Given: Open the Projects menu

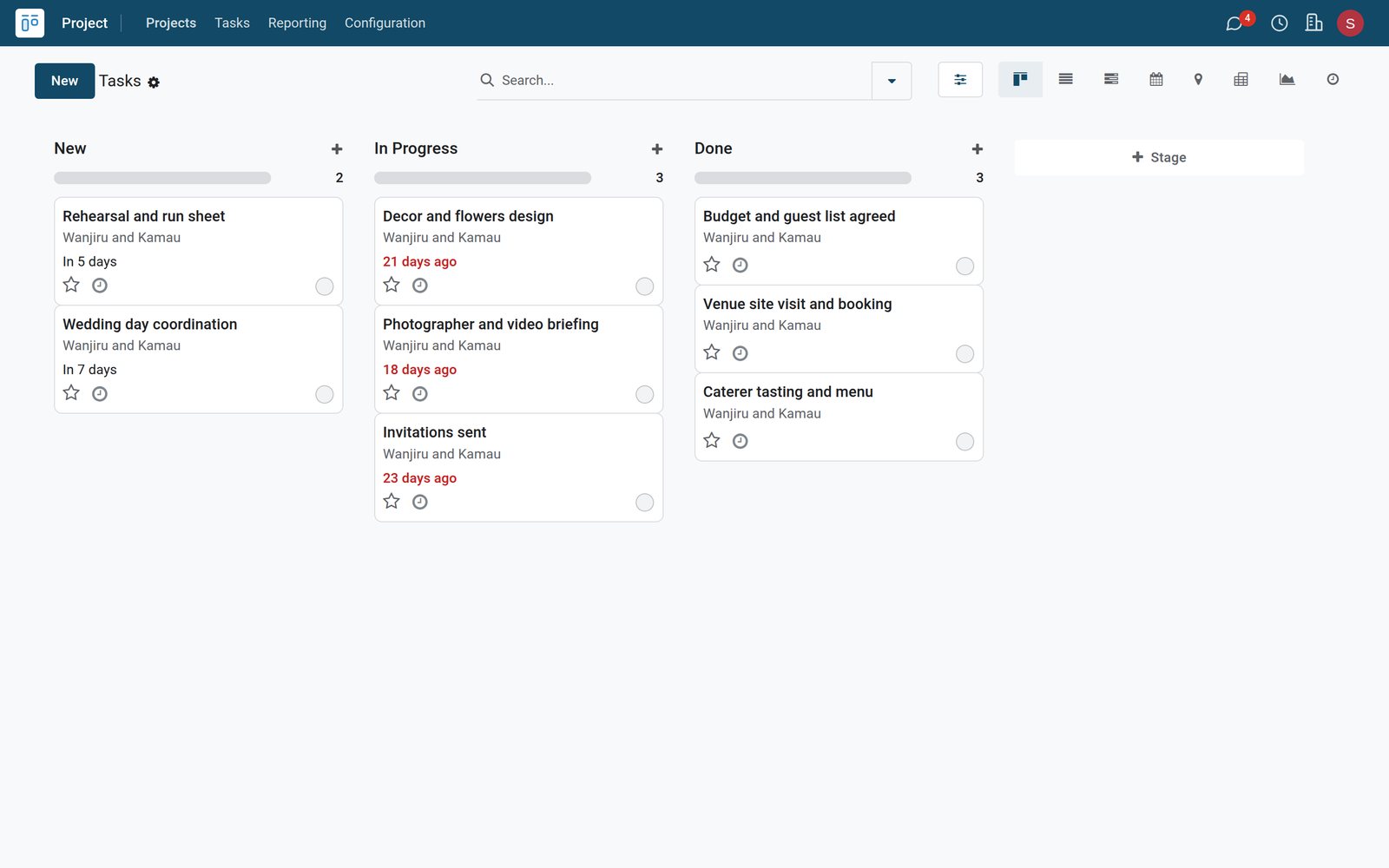Looking at the screenshot, I should 171,23.
